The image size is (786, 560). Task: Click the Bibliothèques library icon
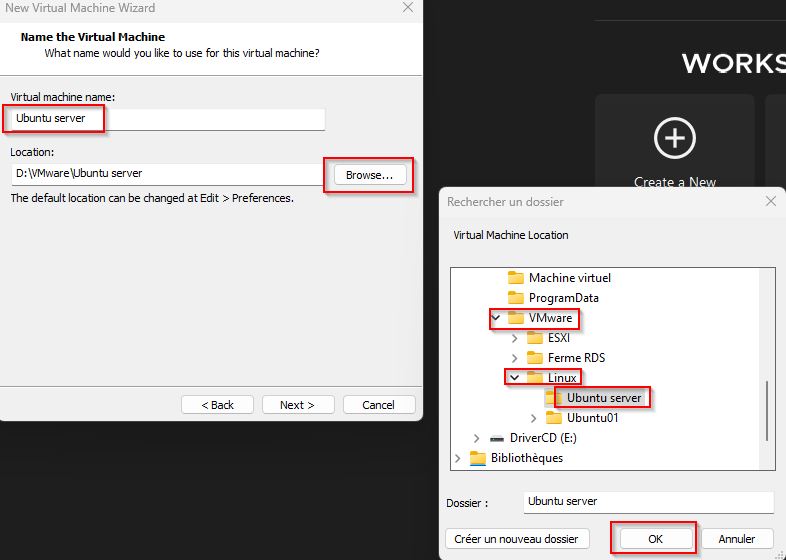478,458
